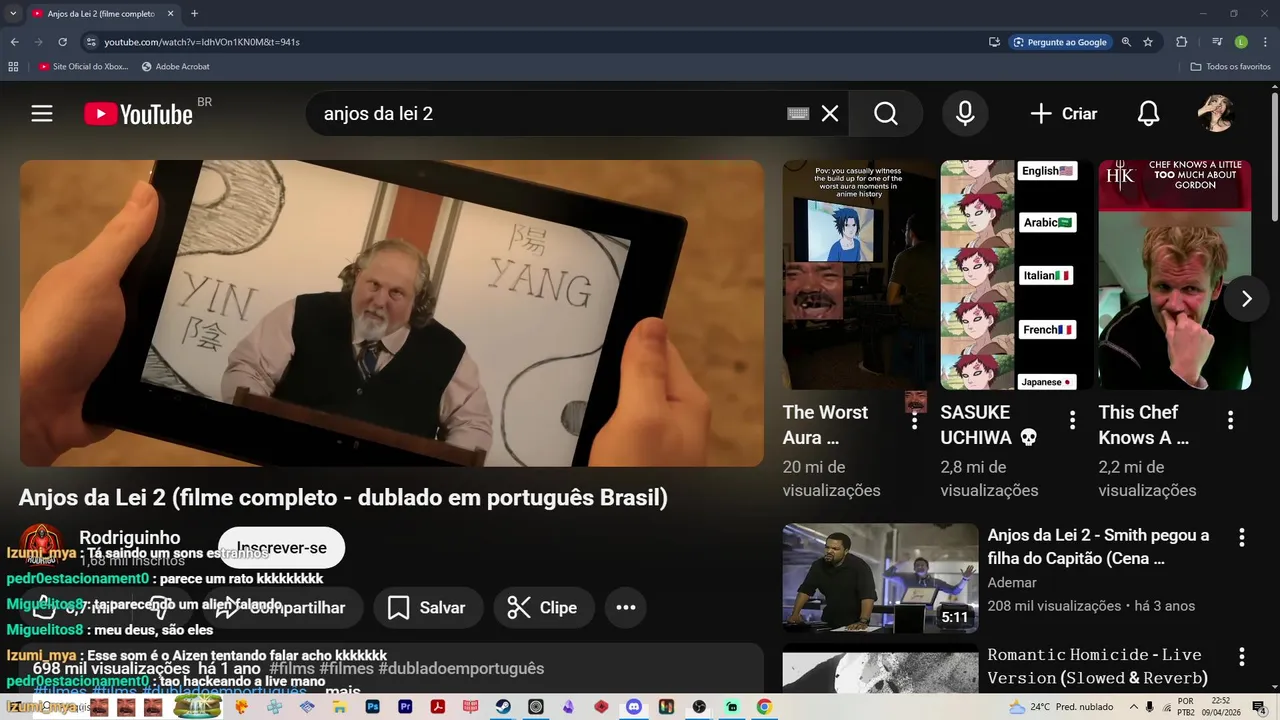This screenshot has width=1280, height=720.
Task: Open Steam from the taskbar
Action: pyautogui.click(x=503, y=707)
